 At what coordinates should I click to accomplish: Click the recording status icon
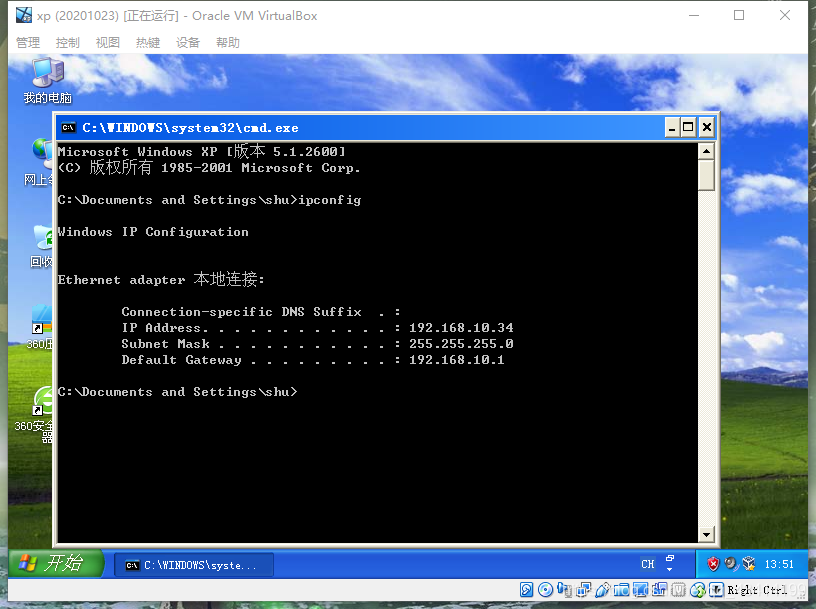pyautogui.click(x=659, y=589)
